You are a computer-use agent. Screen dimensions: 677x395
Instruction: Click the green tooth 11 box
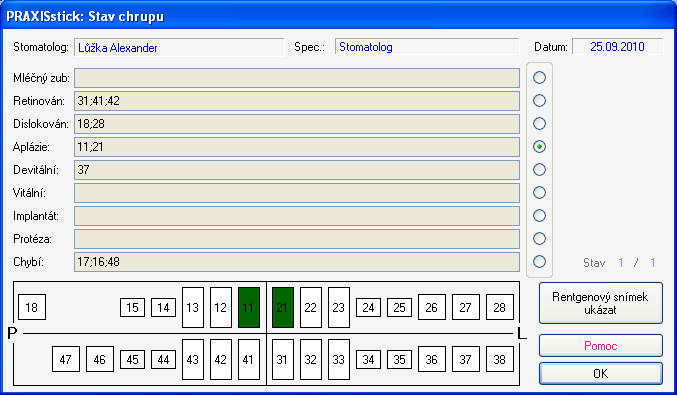tap(249, 307)
